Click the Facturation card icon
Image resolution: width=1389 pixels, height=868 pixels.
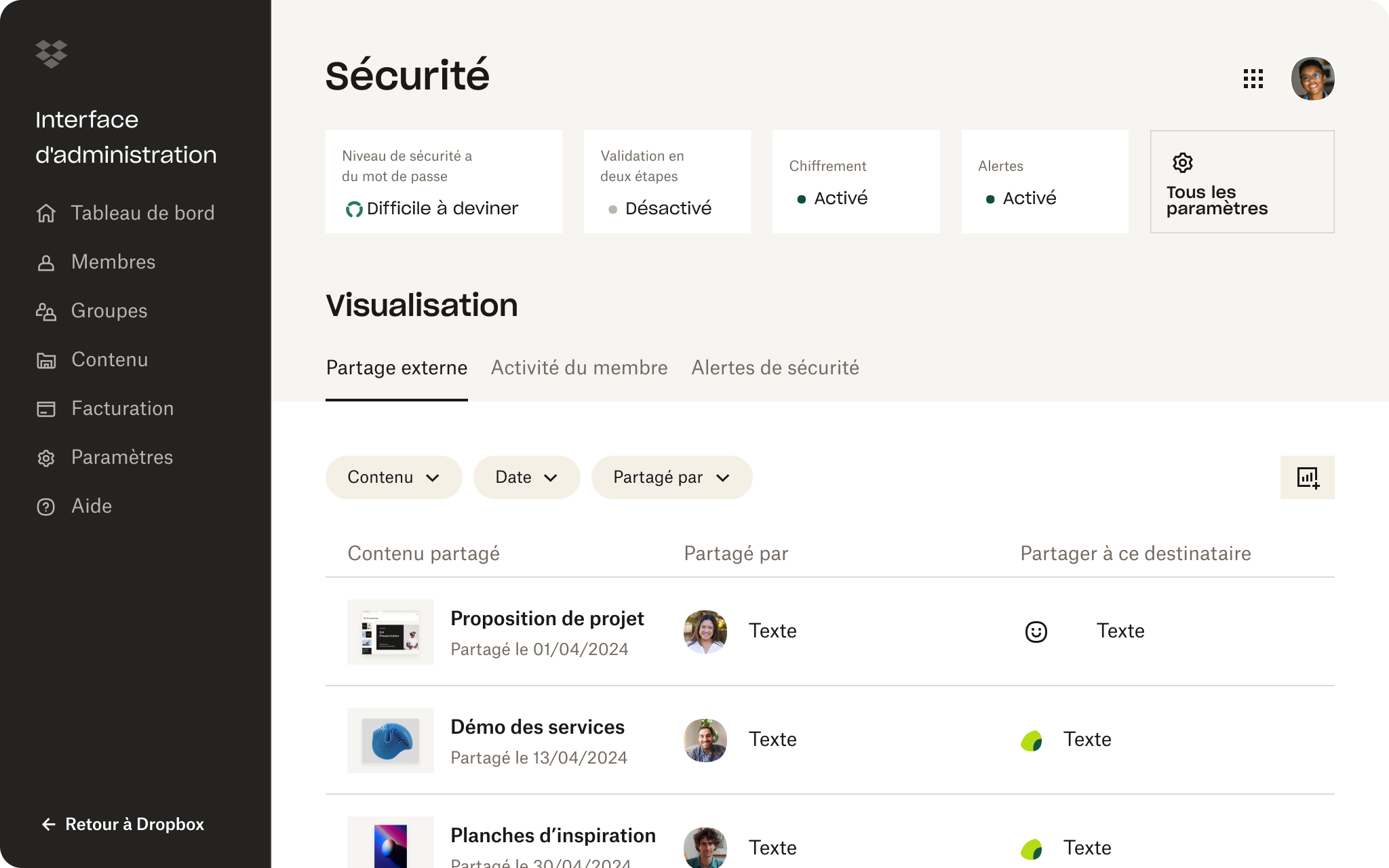46,409
